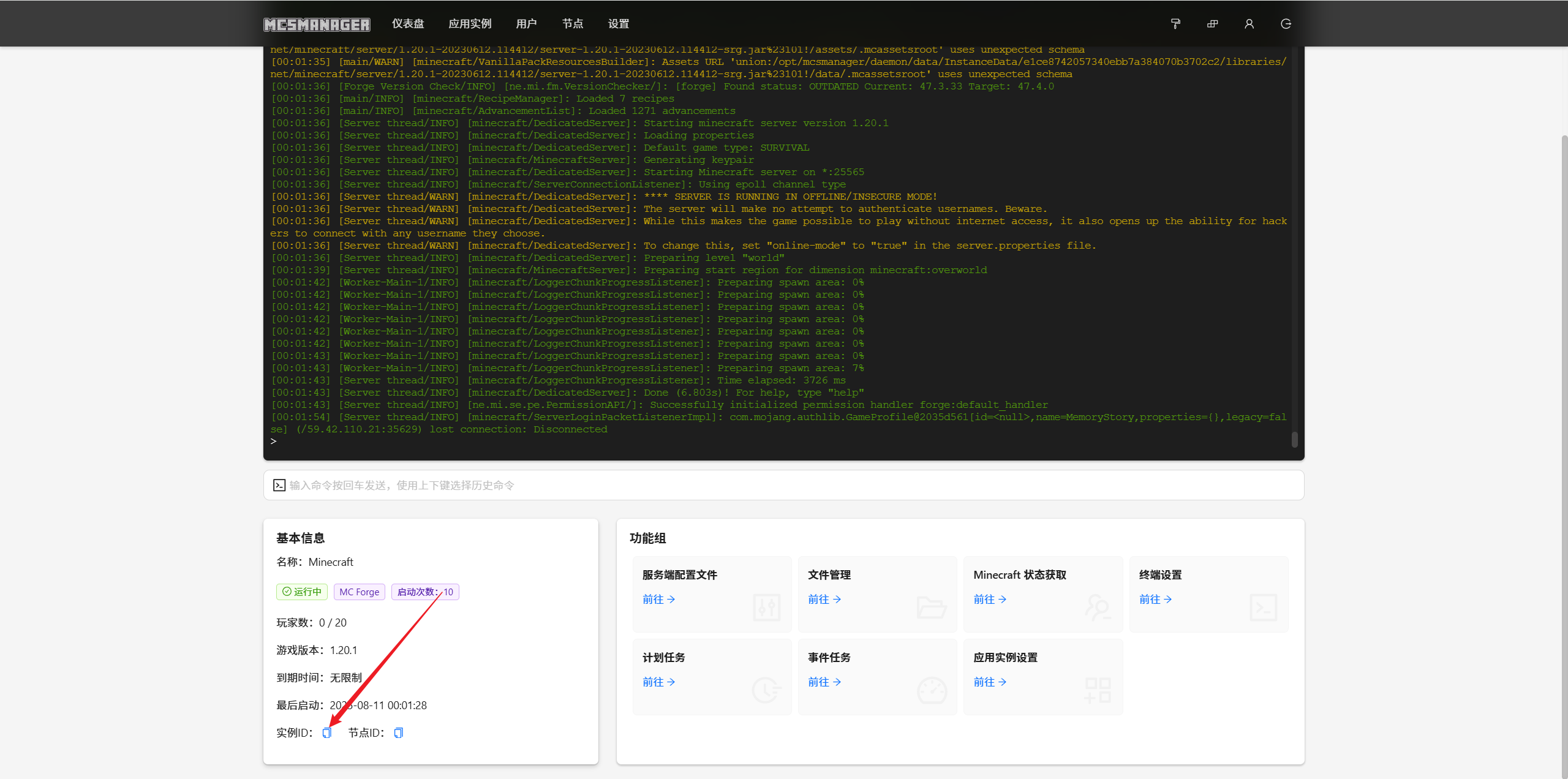The width and height of the screenshot is (1568, 779).
Task: Click the gauge icon on 事件任务 card
Action: (932, 690)
